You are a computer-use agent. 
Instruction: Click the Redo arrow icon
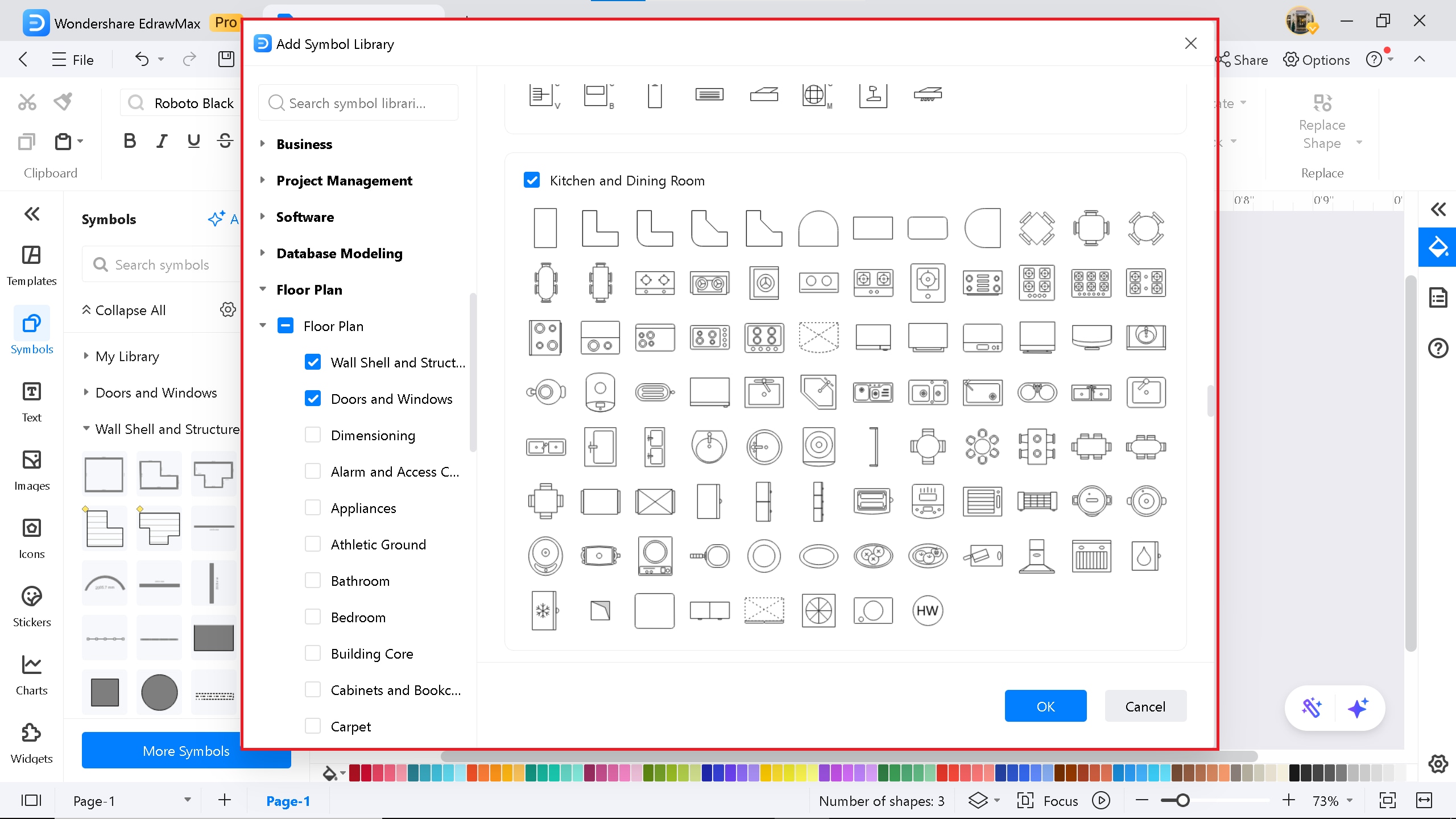189,59
